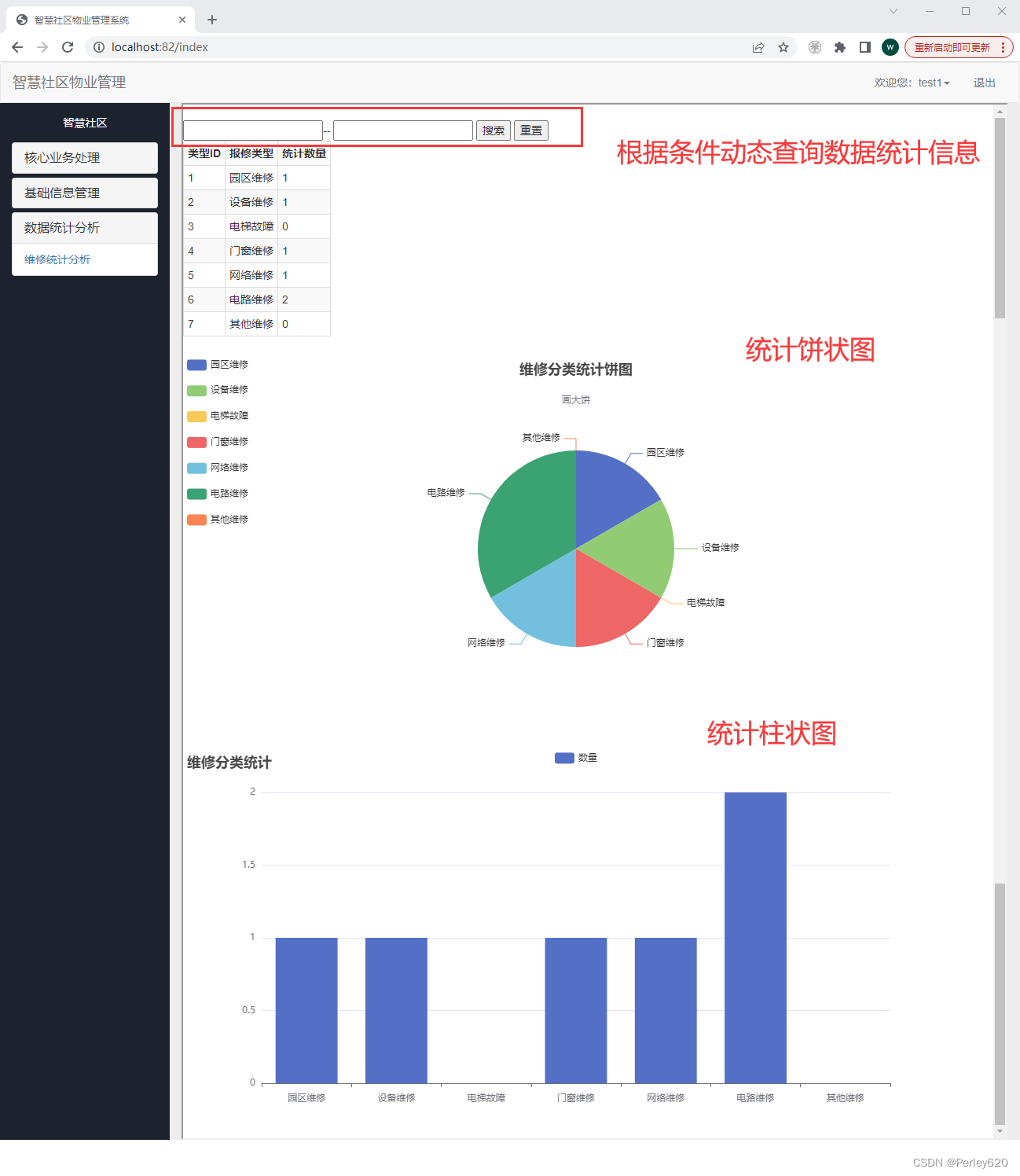
Task: Open Chrome's three-dot menu
Action: tap(1003, 47)
